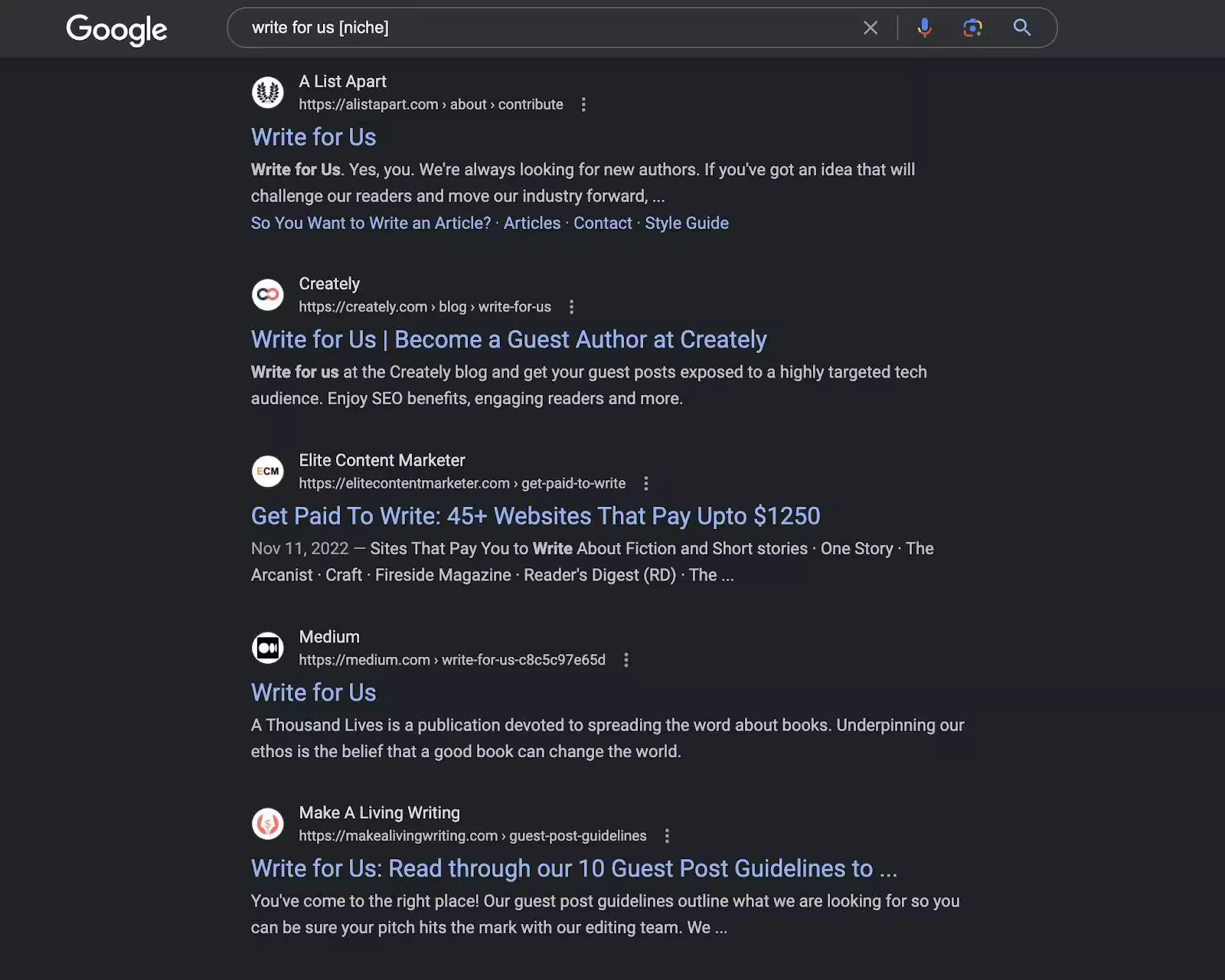Image resolution: width=1225 pixels, height=980 pixels.
Task: Click the creately.com blog write-for-us URL
Action: (x=425, y=307)
